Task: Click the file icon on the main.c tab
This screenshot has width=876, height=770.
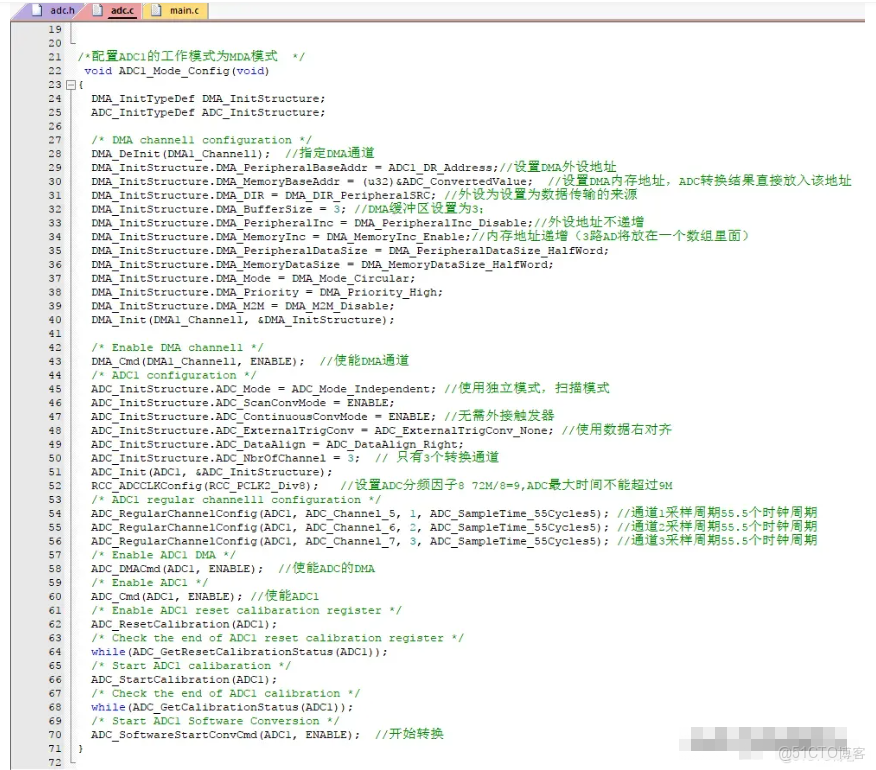Action: (x=157, y=10)
